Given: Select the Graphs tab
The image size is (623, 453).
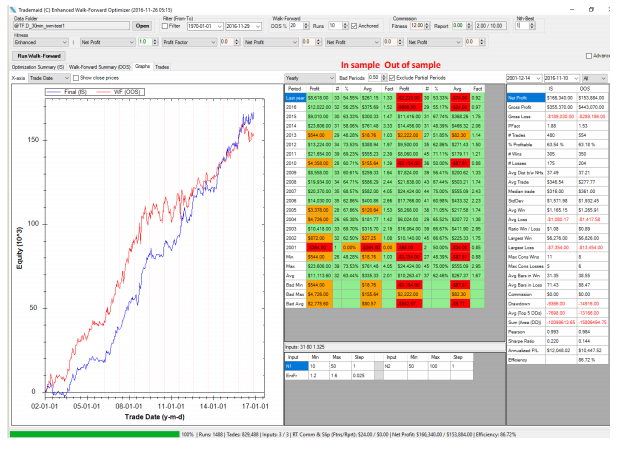Looking at the screenshot, I should click(142, 66).
